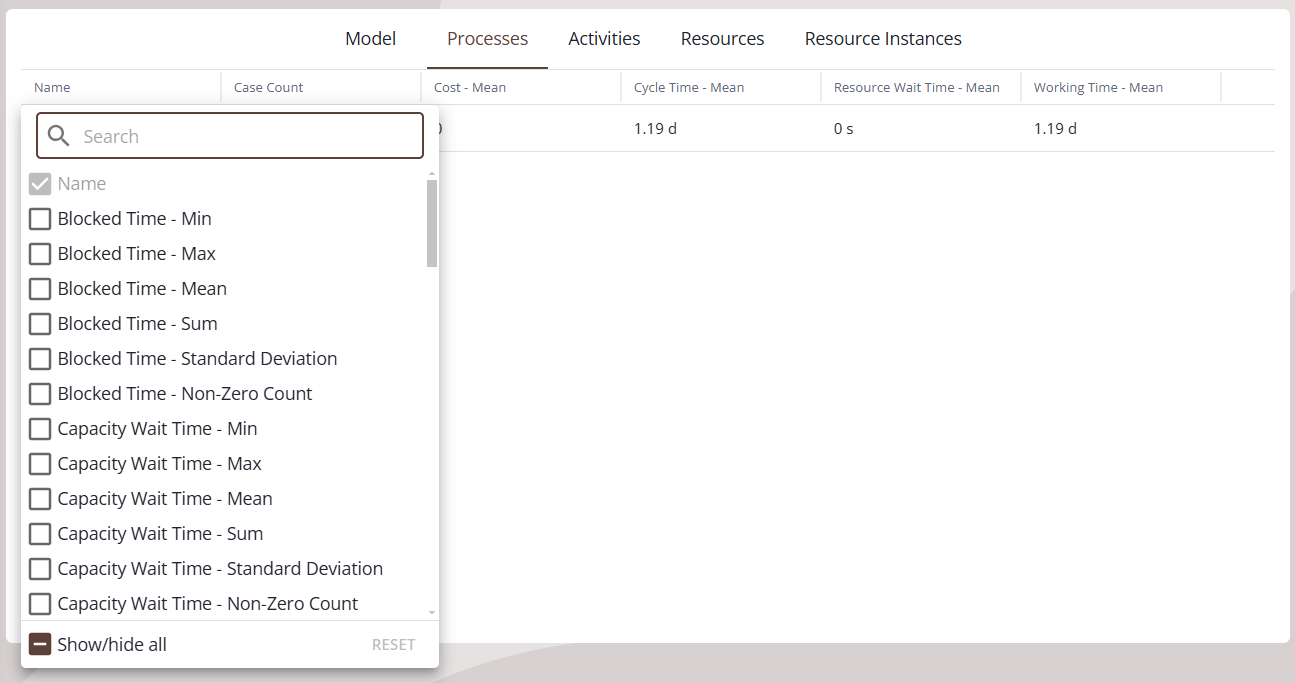Check Capacity Wait Time - Mean
Viewport: 1295px width, 683px height.
coord(40,499)
